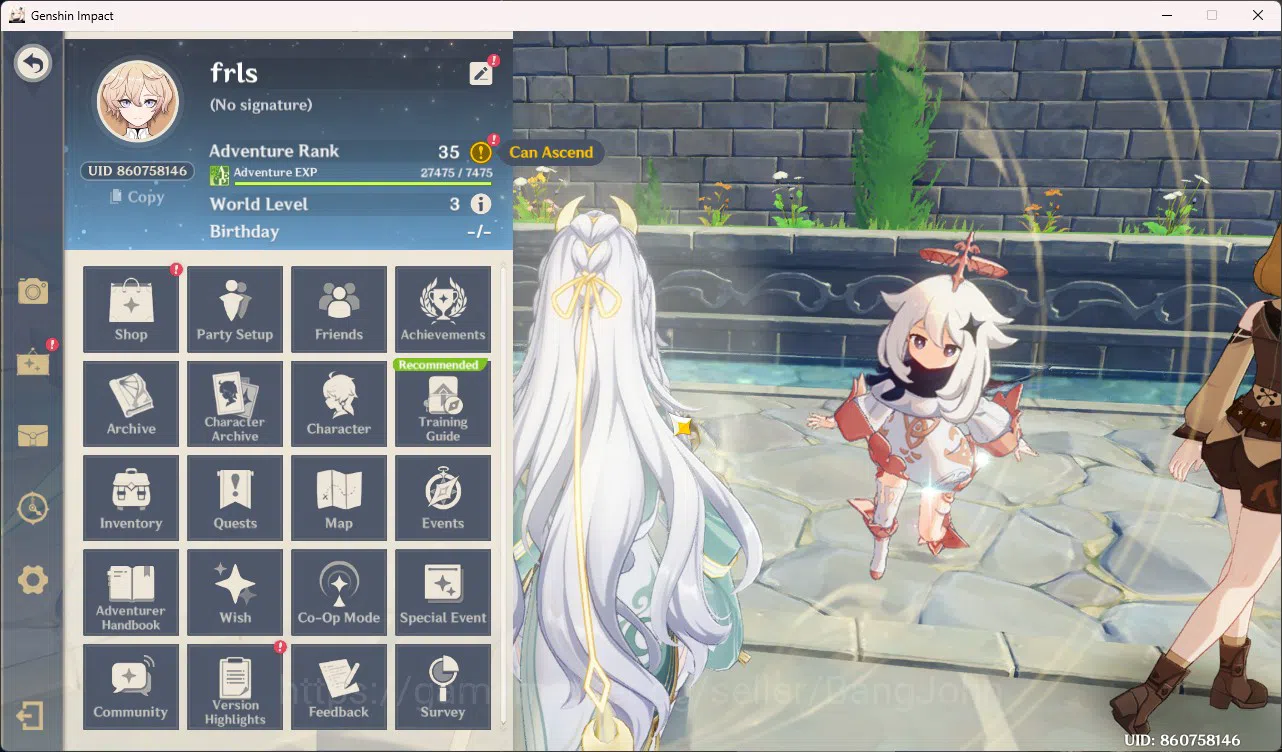Image resolution: width=1282 pixels, height=752 pixels.
Task: Open the Community tile
Action: pyautogui.click(x=131, y=687)
